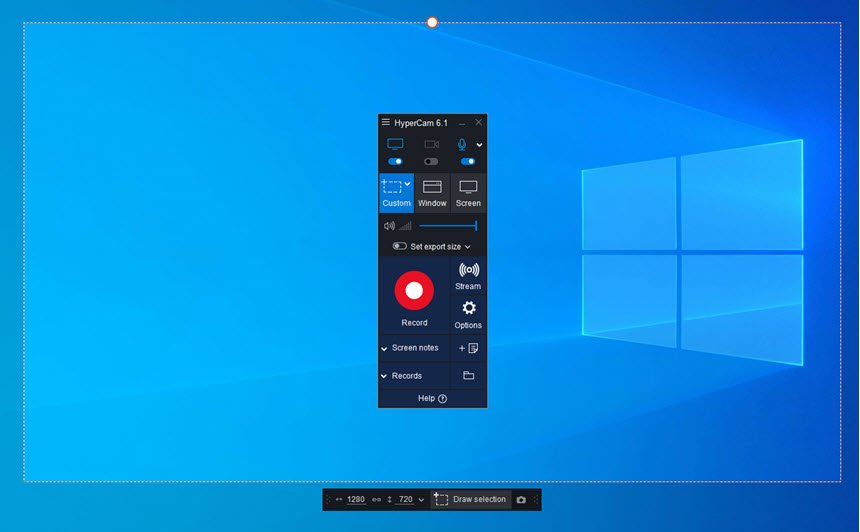
Task: Expand the Set export size chevron
Action: pyautogui.click(x=467, y=247)
